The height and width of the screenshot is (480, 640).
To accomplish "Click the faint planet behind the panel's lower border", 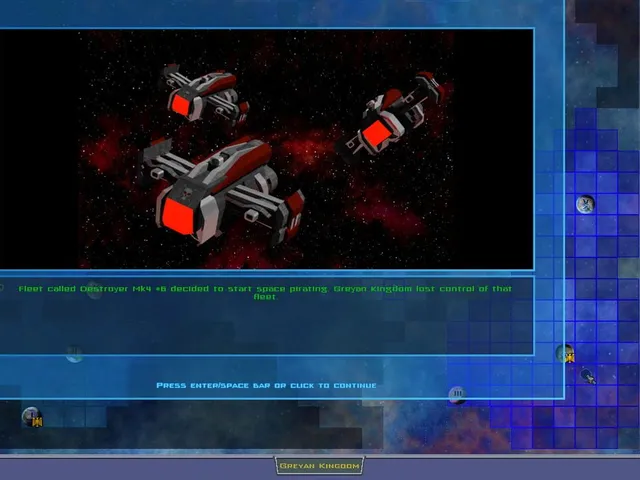I will click(74, 354).
